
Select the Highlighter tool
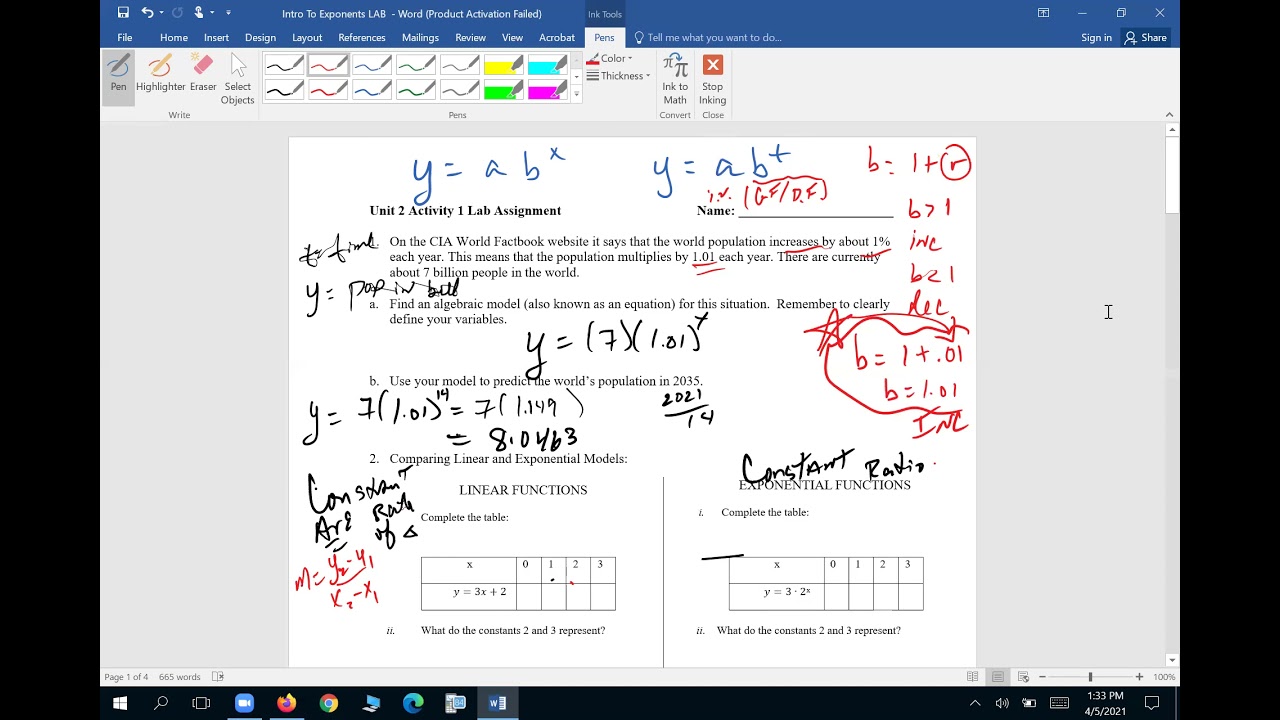click(x=160, y=75)
